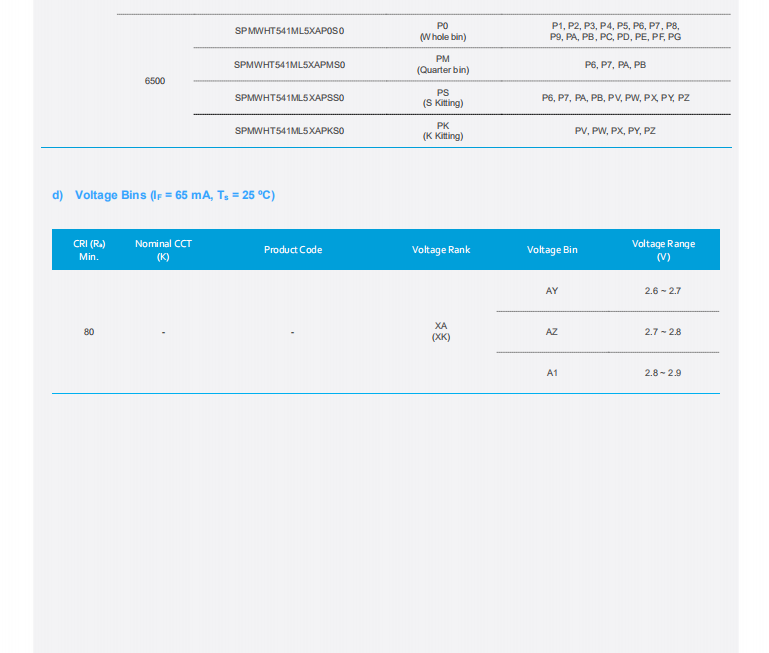
Task: Select product code SPMWHT541ML5XAPSS0
Action: coord(289,98)
